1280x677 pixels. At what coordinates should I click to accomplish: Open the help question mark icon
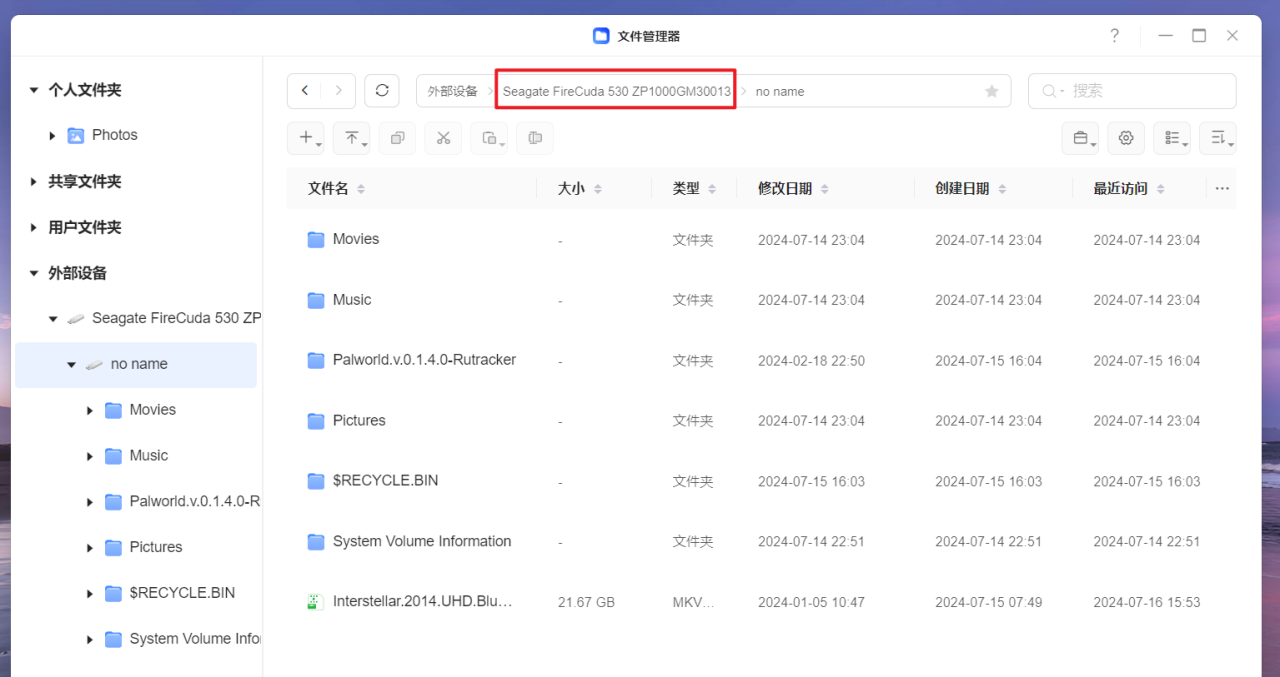[1114, 36]
